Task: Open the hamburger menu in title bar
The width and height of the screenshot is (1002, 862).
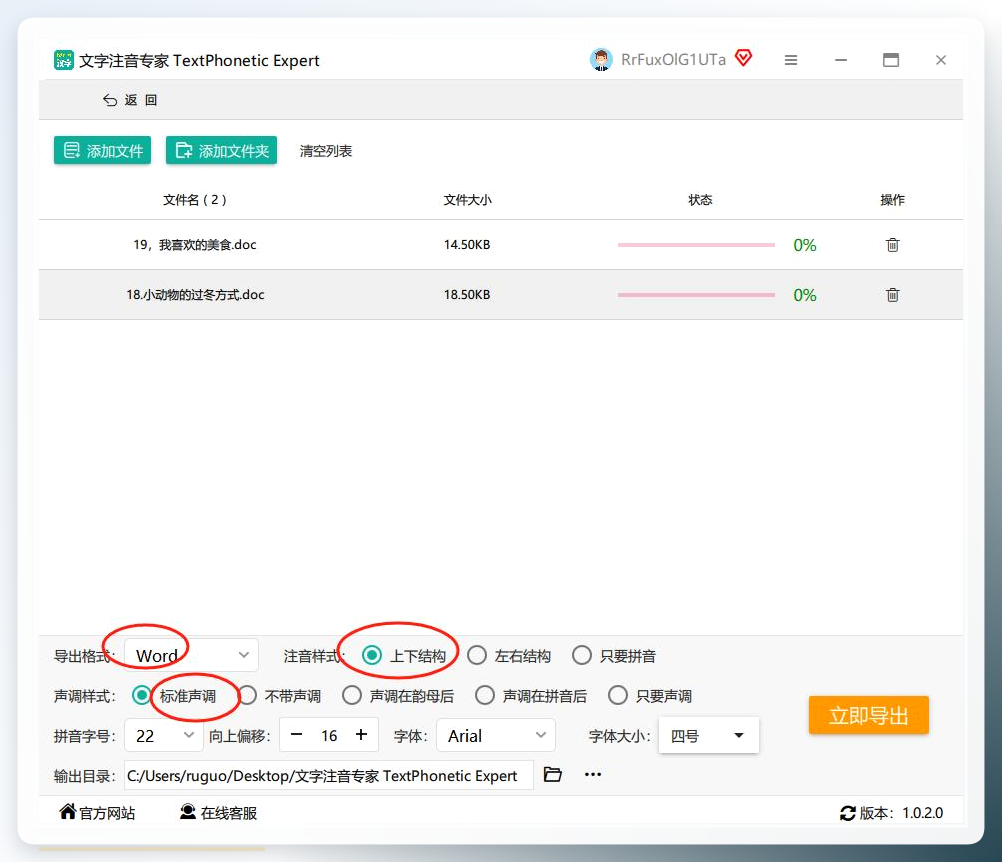Action: [790, 60]
